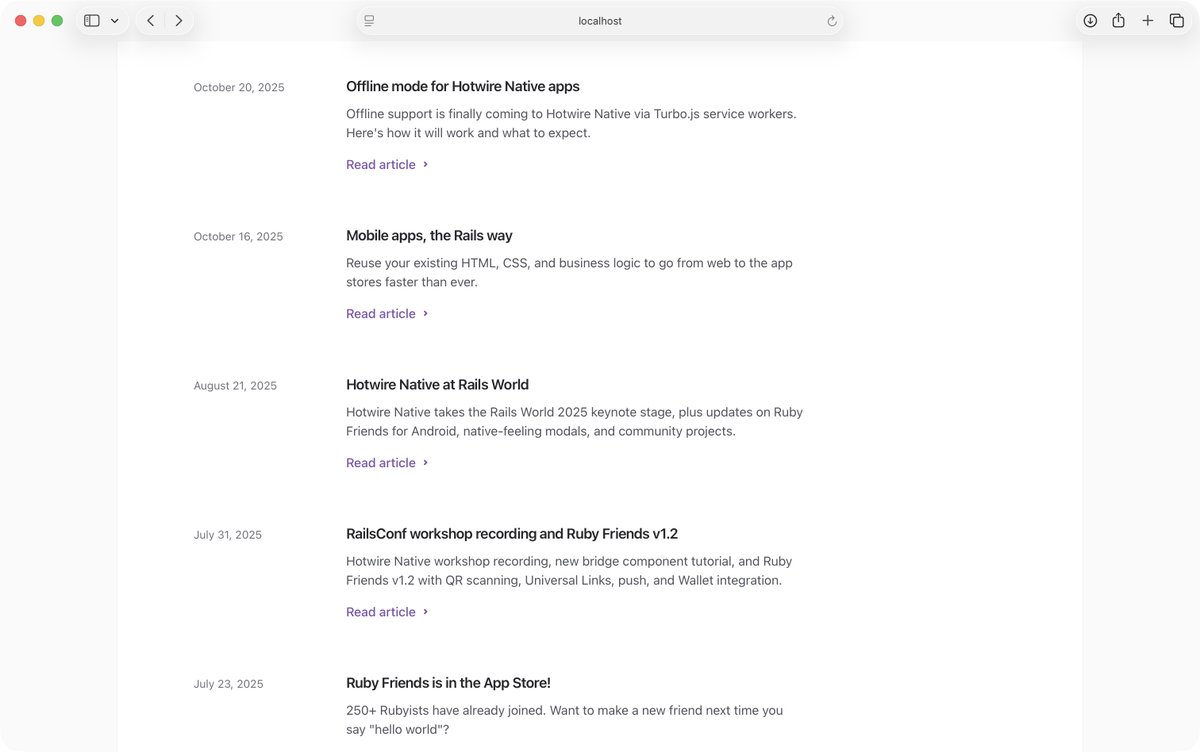Click the chevron beside Mobile apps Read article

click(x=425, y=313)
